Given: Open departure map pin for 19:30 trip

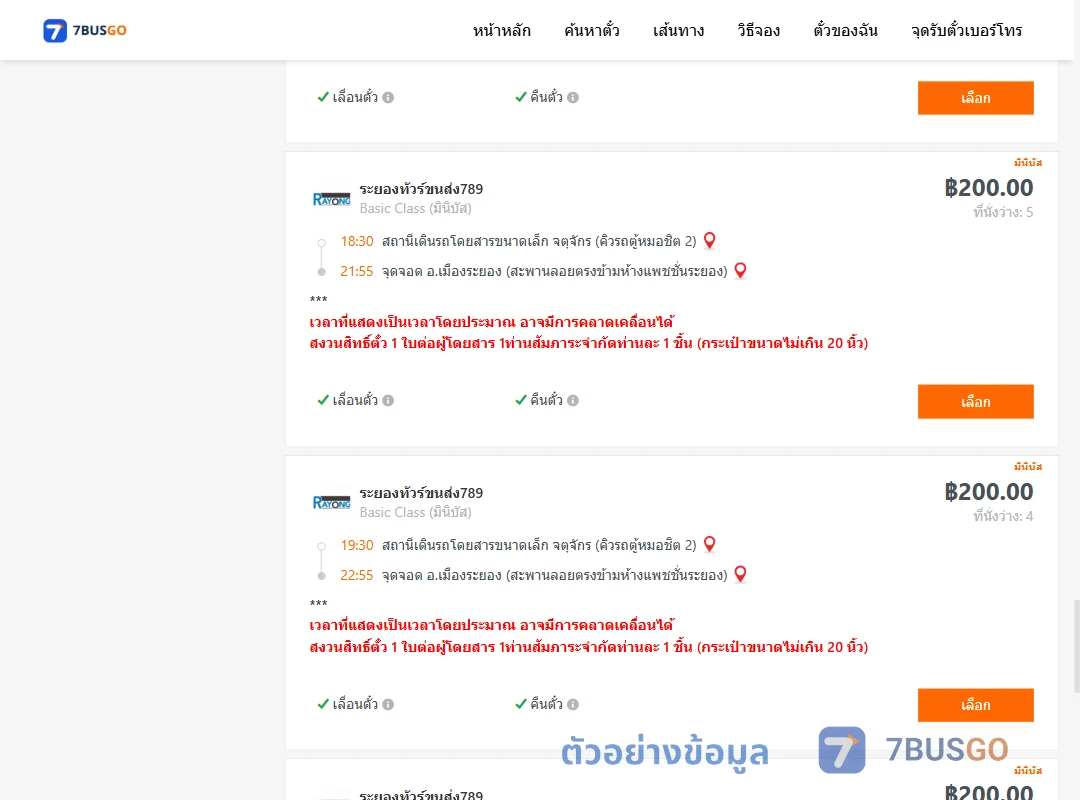Looking at the screenshot, I should pos(709,544).
